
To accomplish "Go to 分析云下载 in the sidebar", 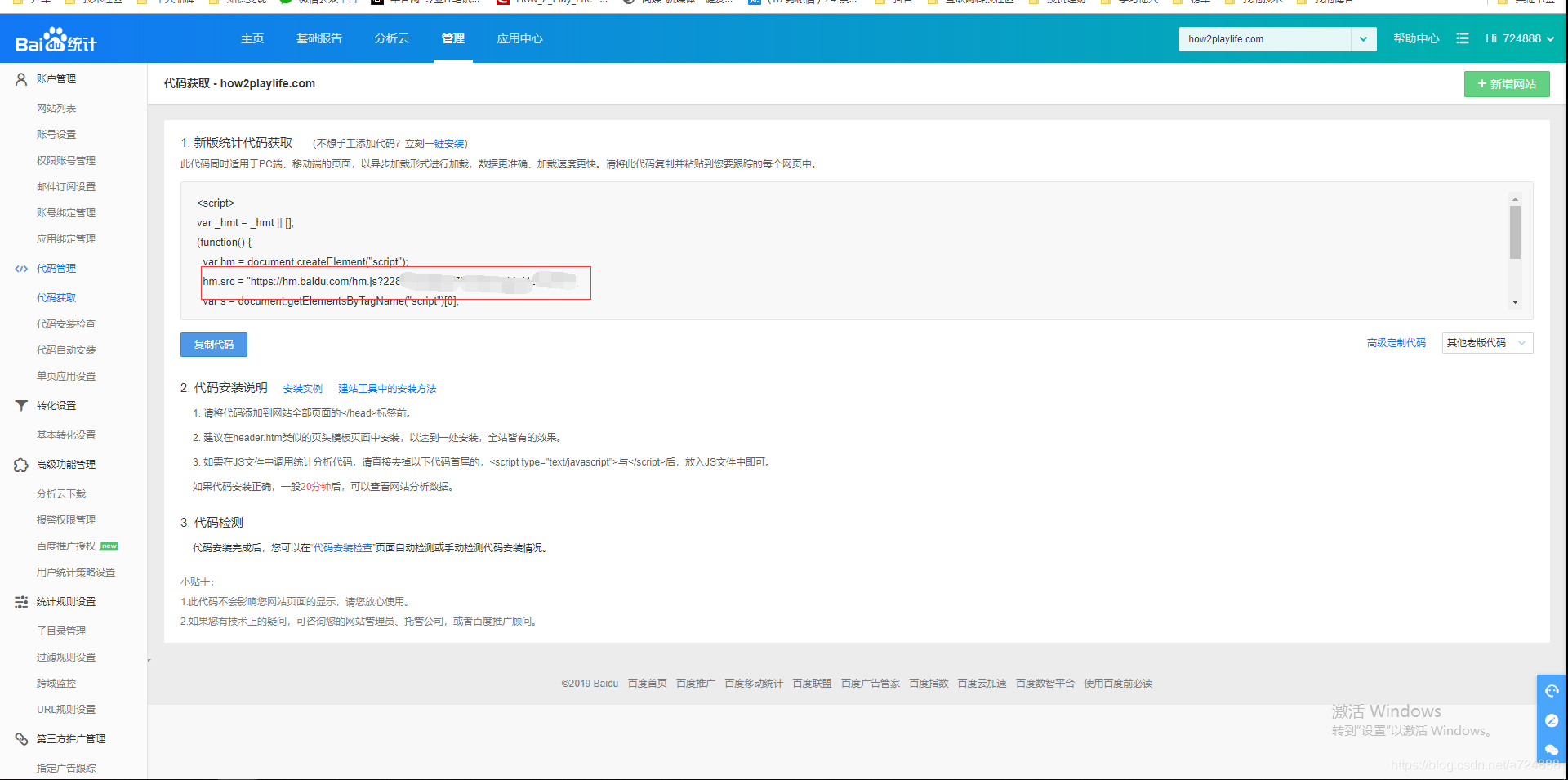I will point(61,494).
